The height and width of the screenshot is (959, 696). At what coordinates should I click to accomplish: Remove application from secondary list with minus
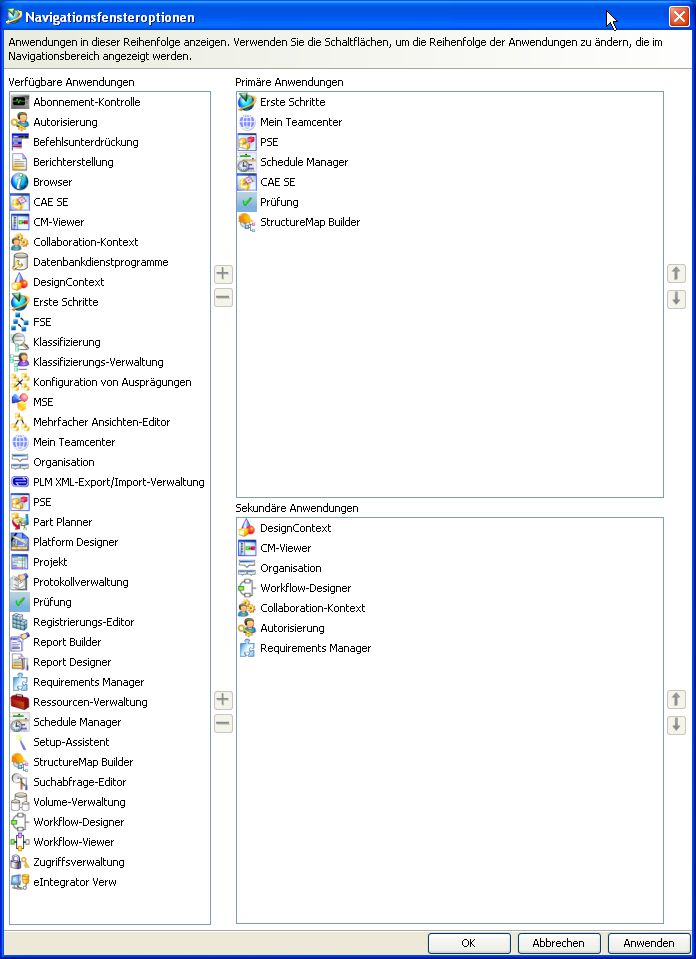pos(223,724)
